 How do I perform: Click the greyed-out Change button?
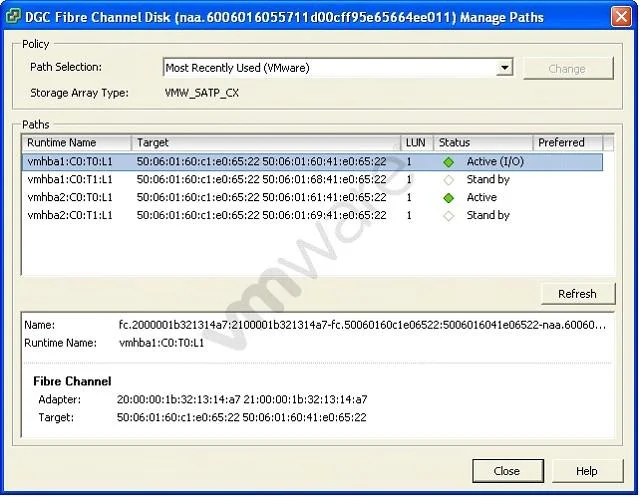[568, 69]
